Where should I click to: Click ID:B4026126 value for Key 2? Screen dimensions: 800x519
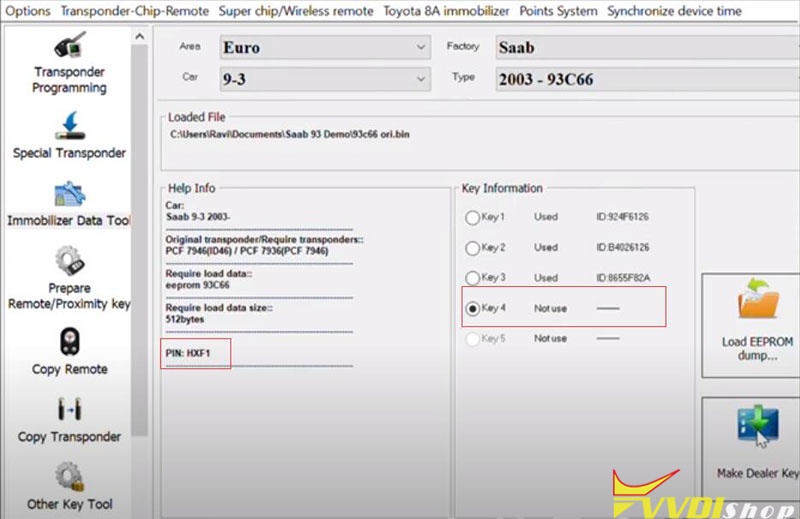coord(622,248)
